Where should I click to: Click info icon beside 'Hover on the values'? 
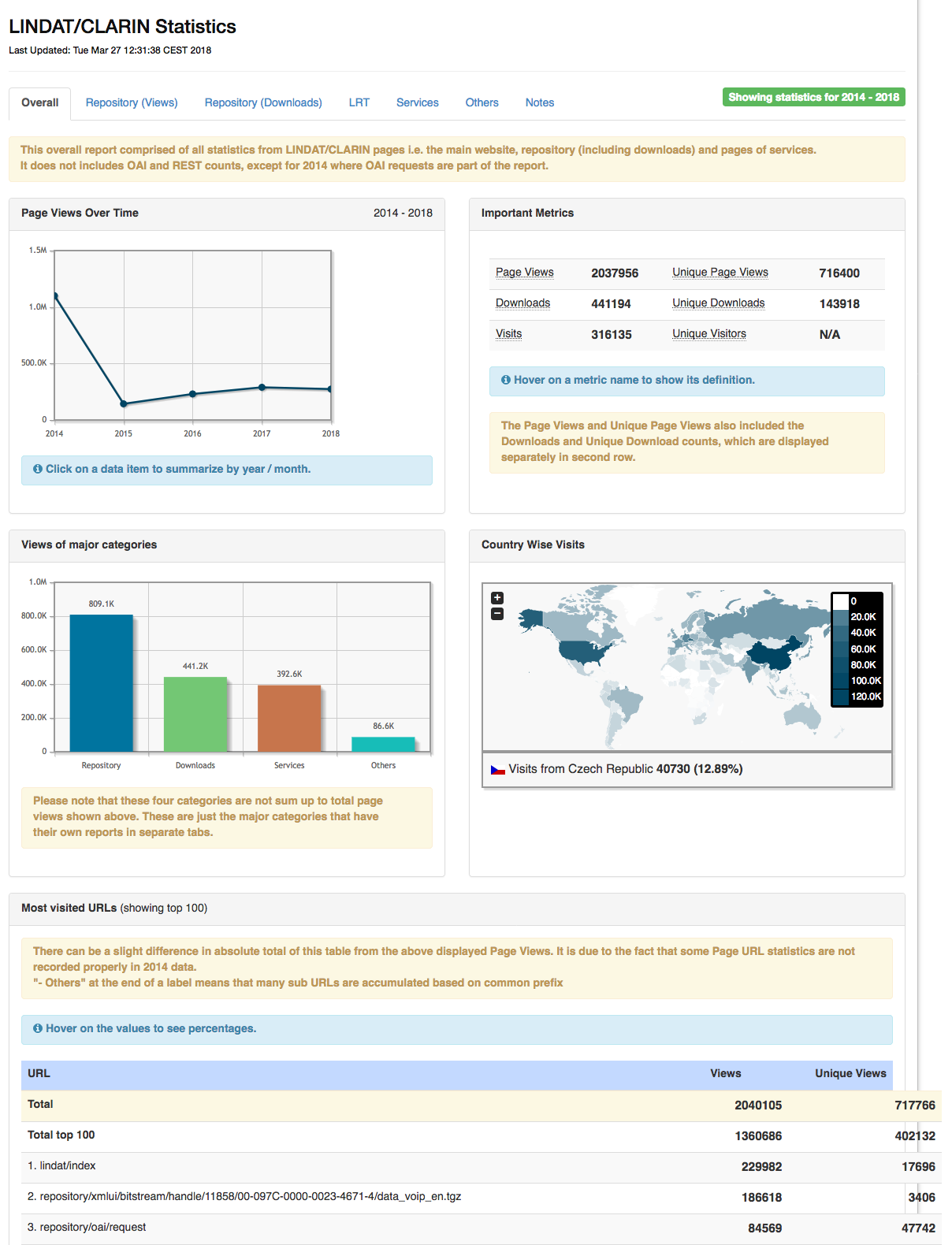point(38,1028)
